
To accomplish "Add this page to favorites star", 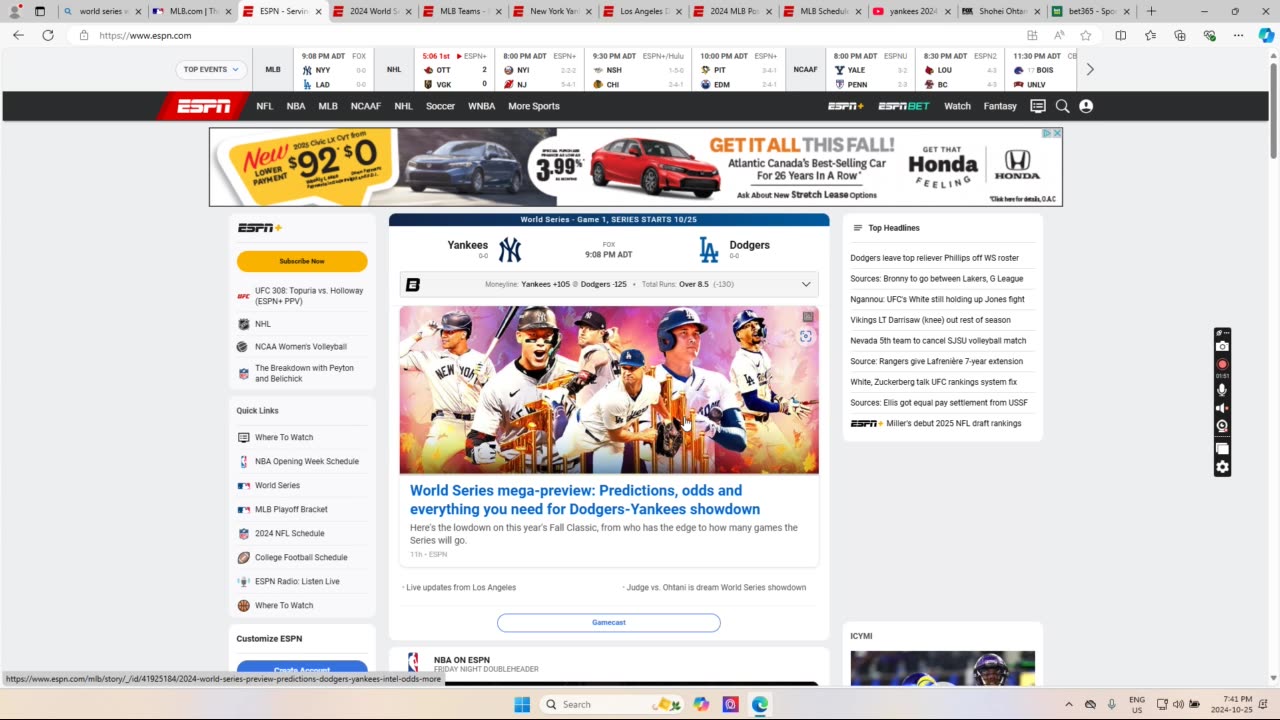I will [x=1086, y=35].
